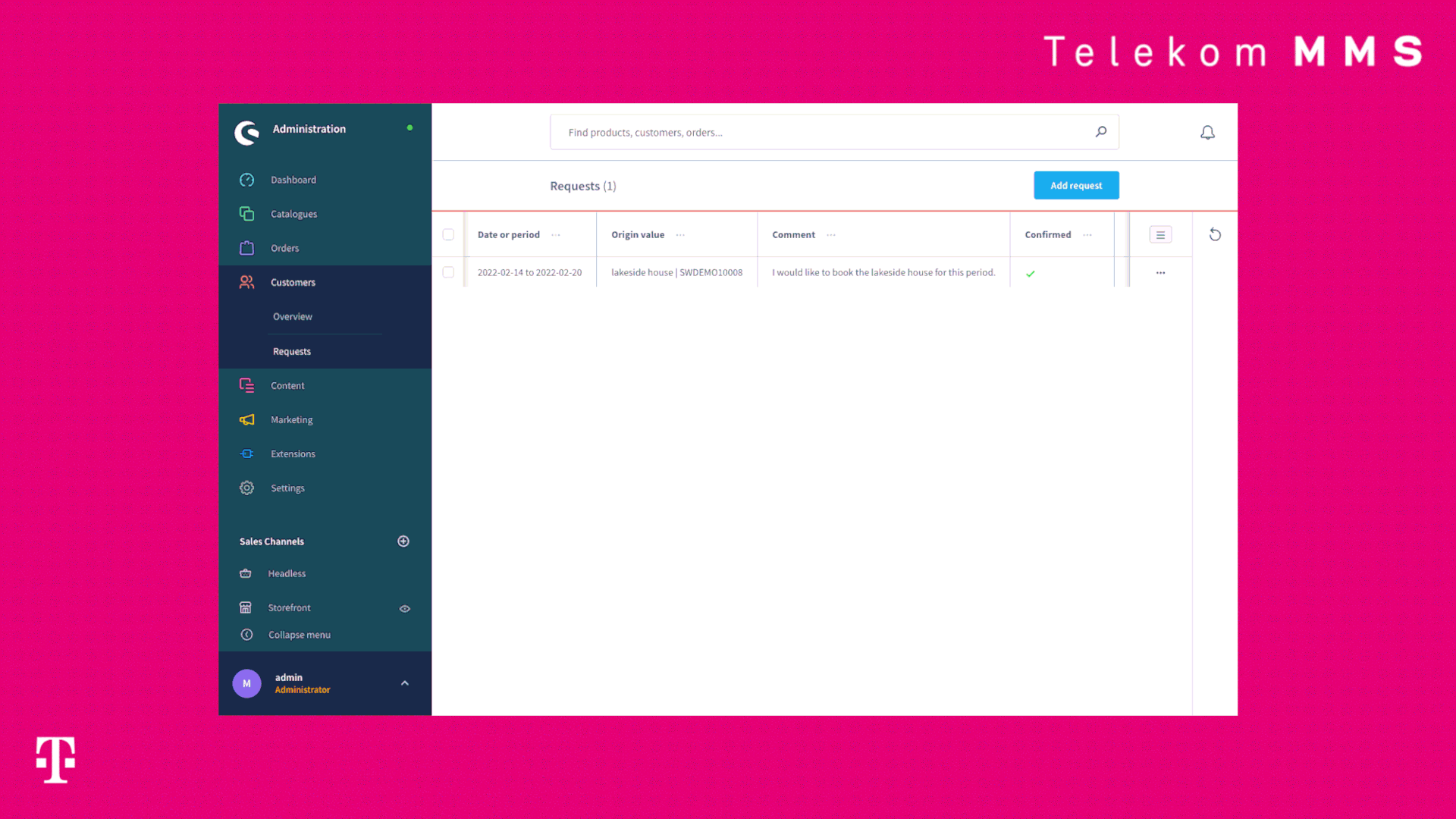Viewport: 1456px width, 819px height.
Task: Click the Add request button
Action: point(1076,185)
